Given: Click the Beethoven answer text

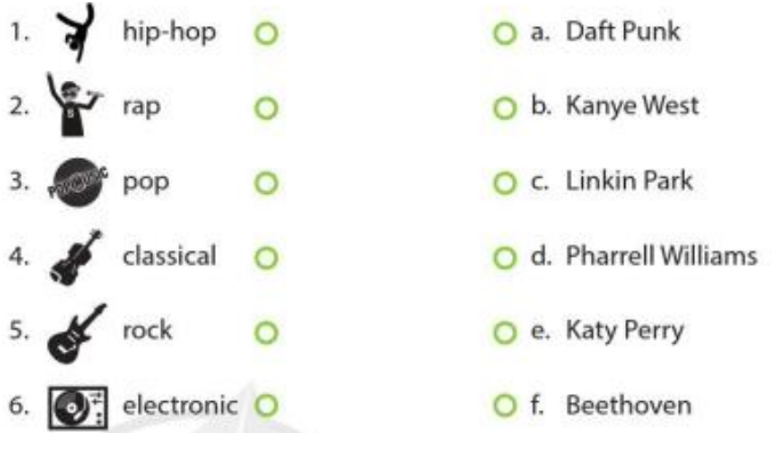Looking at the screenshot, I should [x=628, y=406].
